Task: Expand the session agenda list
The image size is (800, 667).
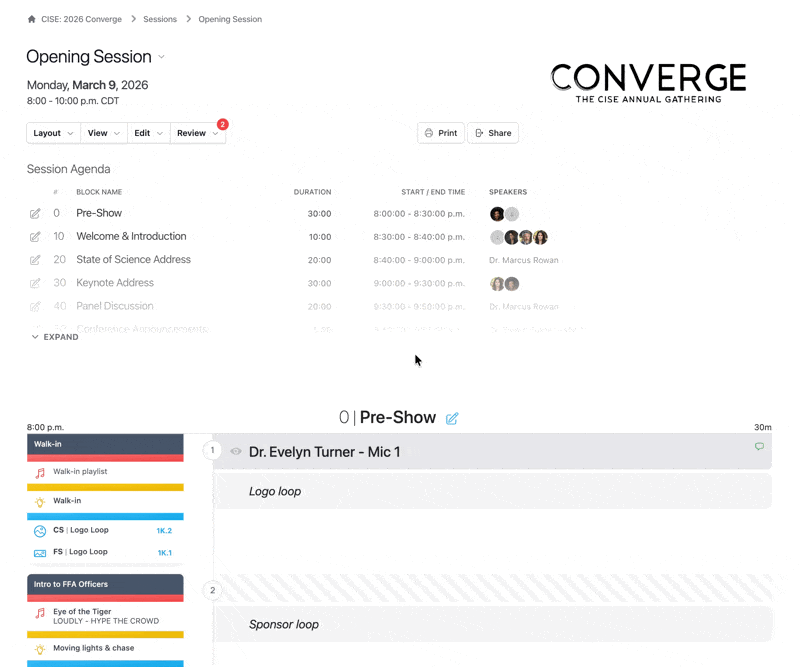Action: tap(54, 337)
